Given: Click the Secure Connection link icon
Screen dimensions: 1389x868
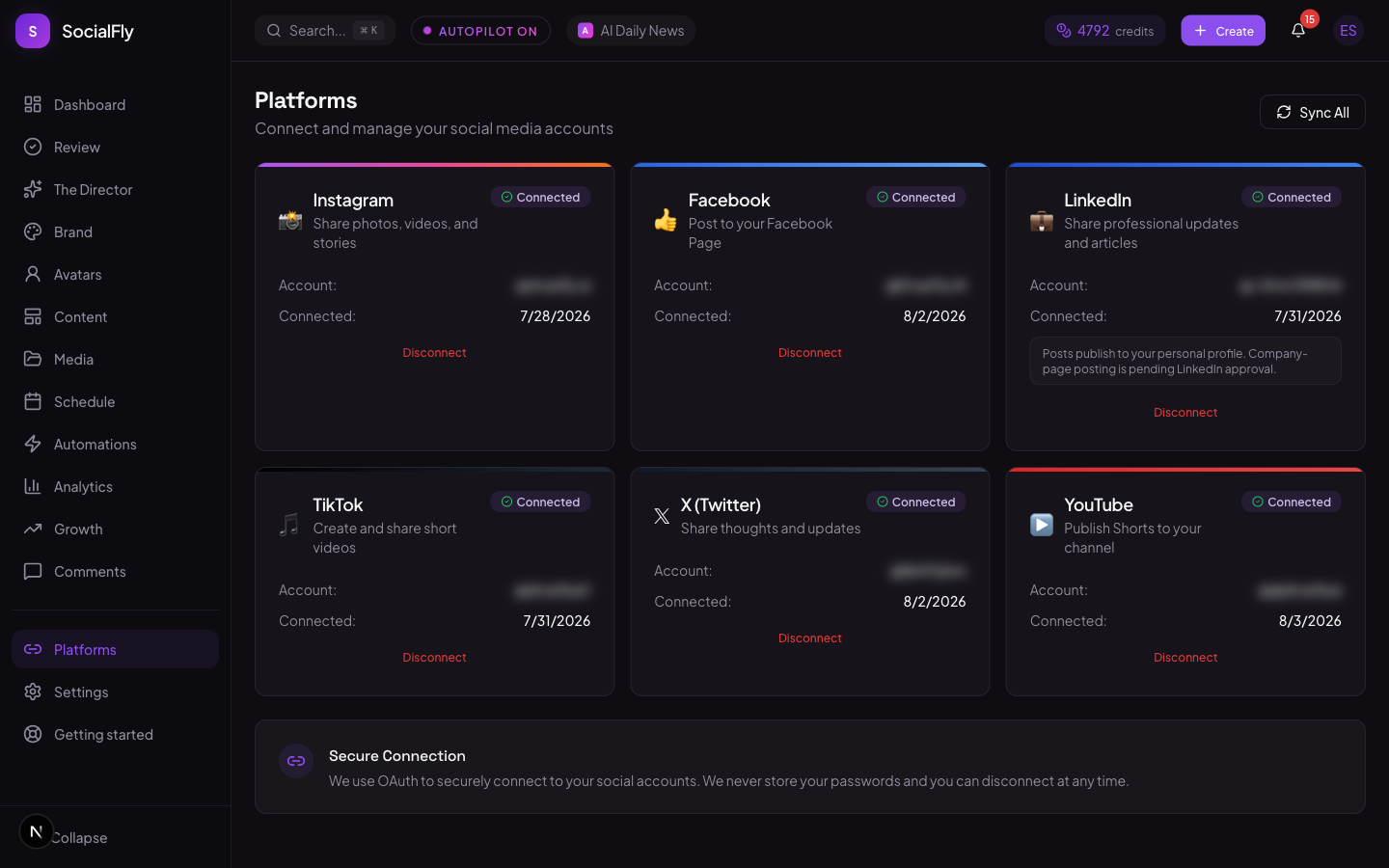Looking at the screenshot, I should [296, 761].
